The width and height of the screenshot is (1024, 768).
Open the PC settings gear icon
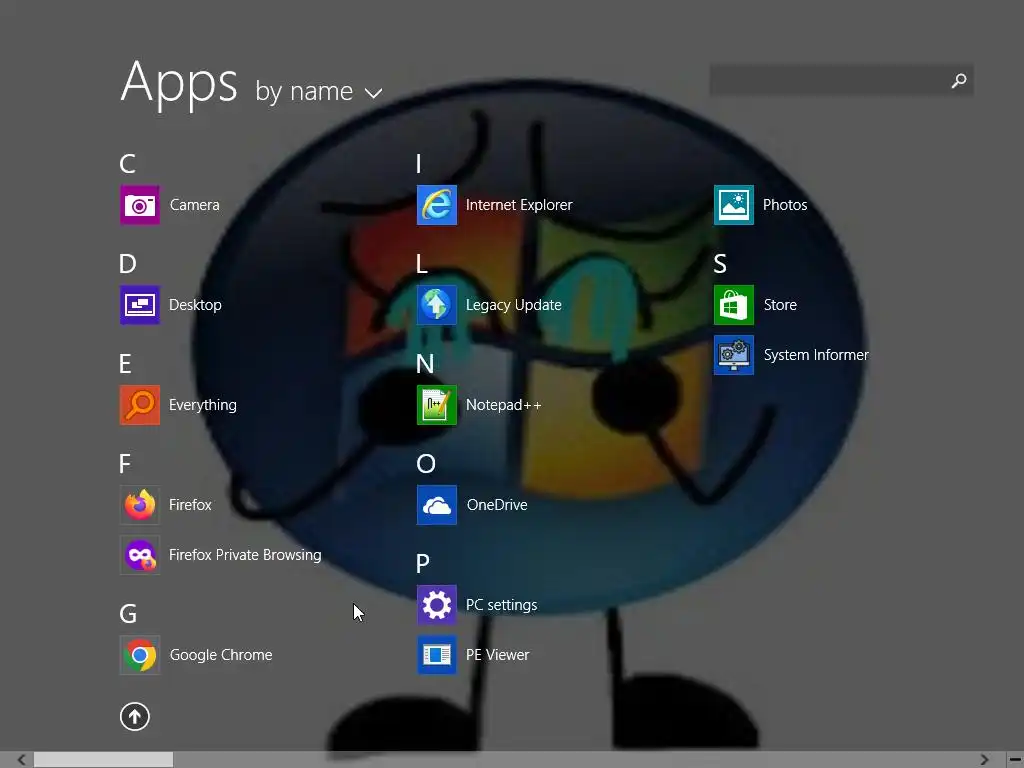[x=437, y=605]
